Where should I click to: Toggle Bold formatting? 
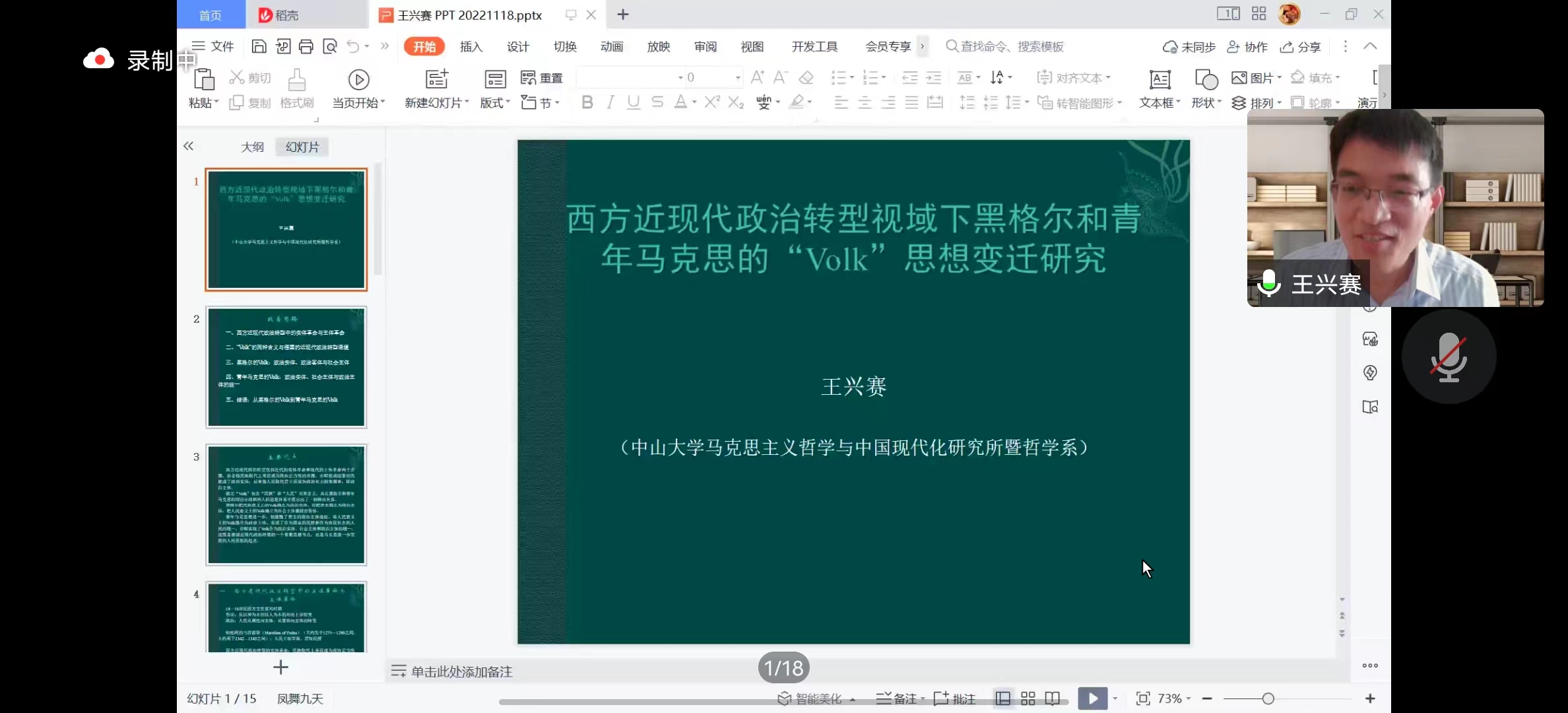(x=587, y=102)
